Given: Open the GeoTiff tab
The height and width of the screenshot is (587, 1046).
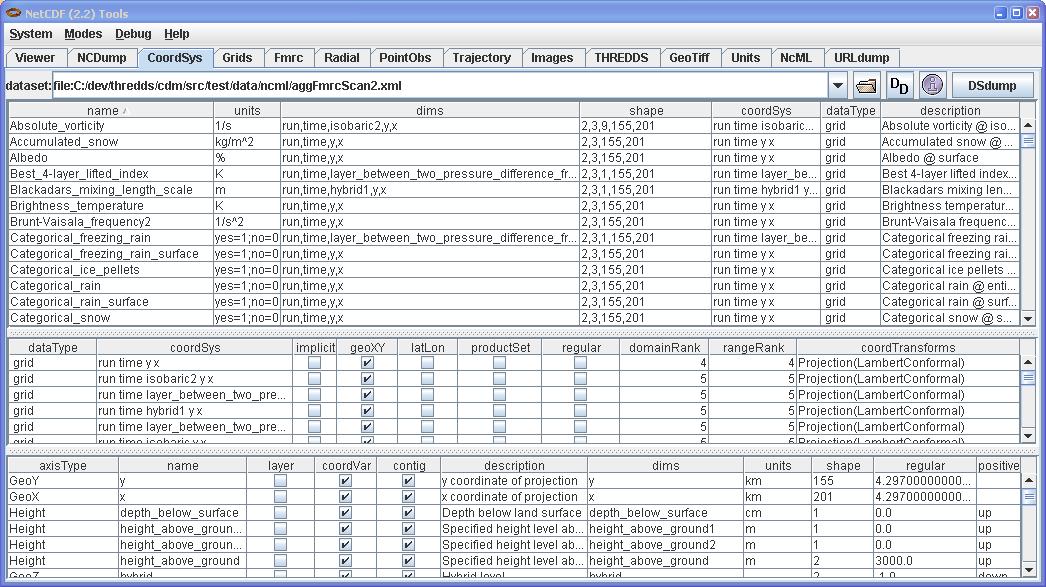Looking at the screenshot, I should pyautogui.click(x=689, y=58).
